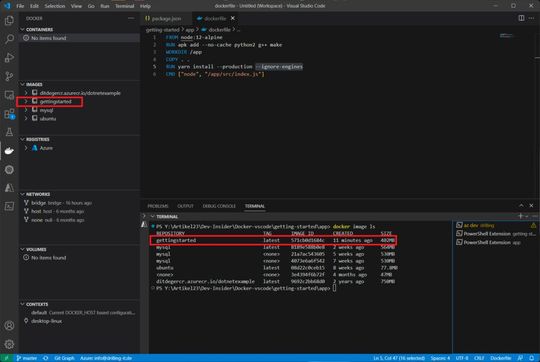Screen dimensions: 540x362
Task: Change UTF-8 encoding in status bar
Action: tap(462, 358)
